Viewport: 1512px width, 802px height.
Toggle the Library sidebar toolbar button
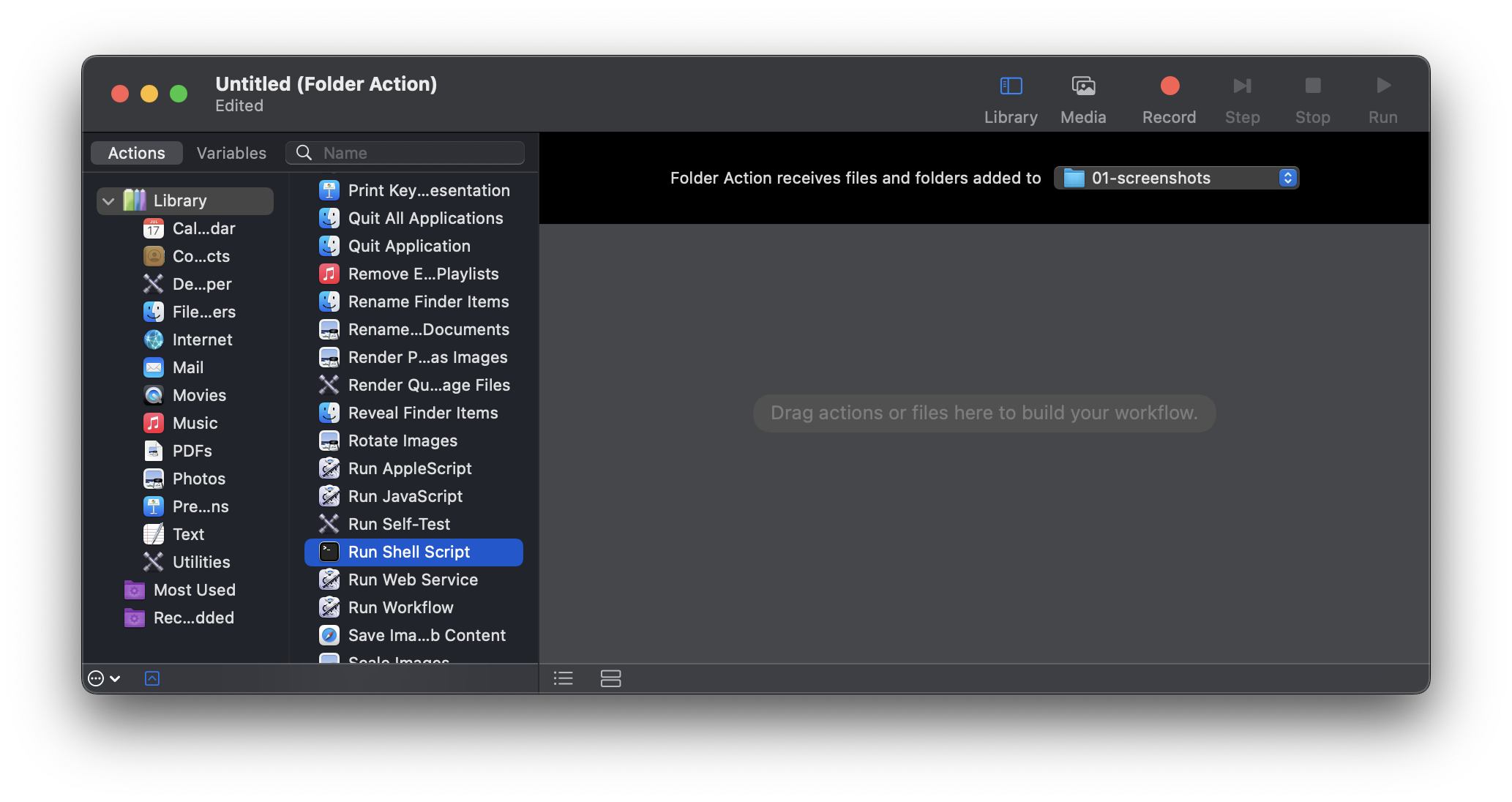click(1011, 86)
